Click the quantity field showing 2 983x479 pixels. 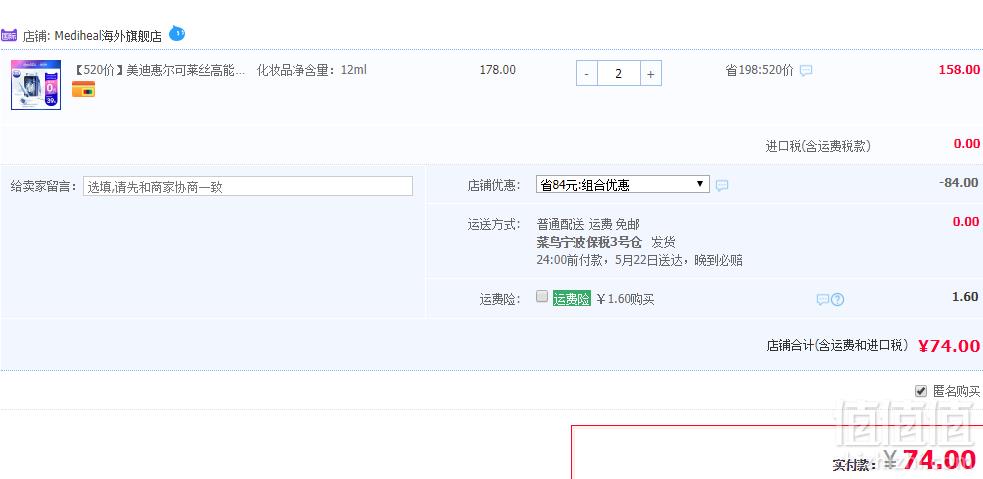click(619, 73)
